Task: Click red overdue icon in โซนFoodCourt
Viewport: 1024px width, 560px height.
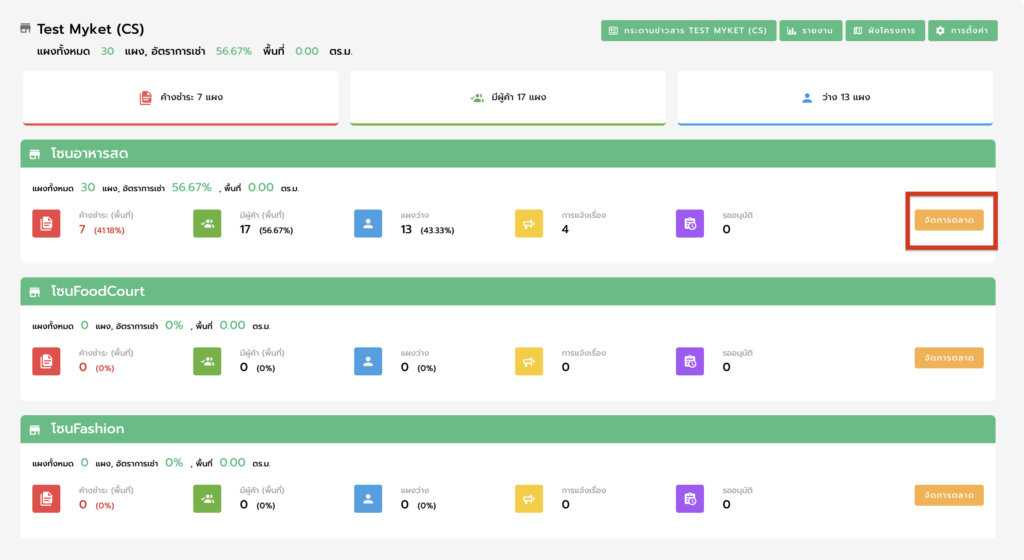Action: point(46,362)
